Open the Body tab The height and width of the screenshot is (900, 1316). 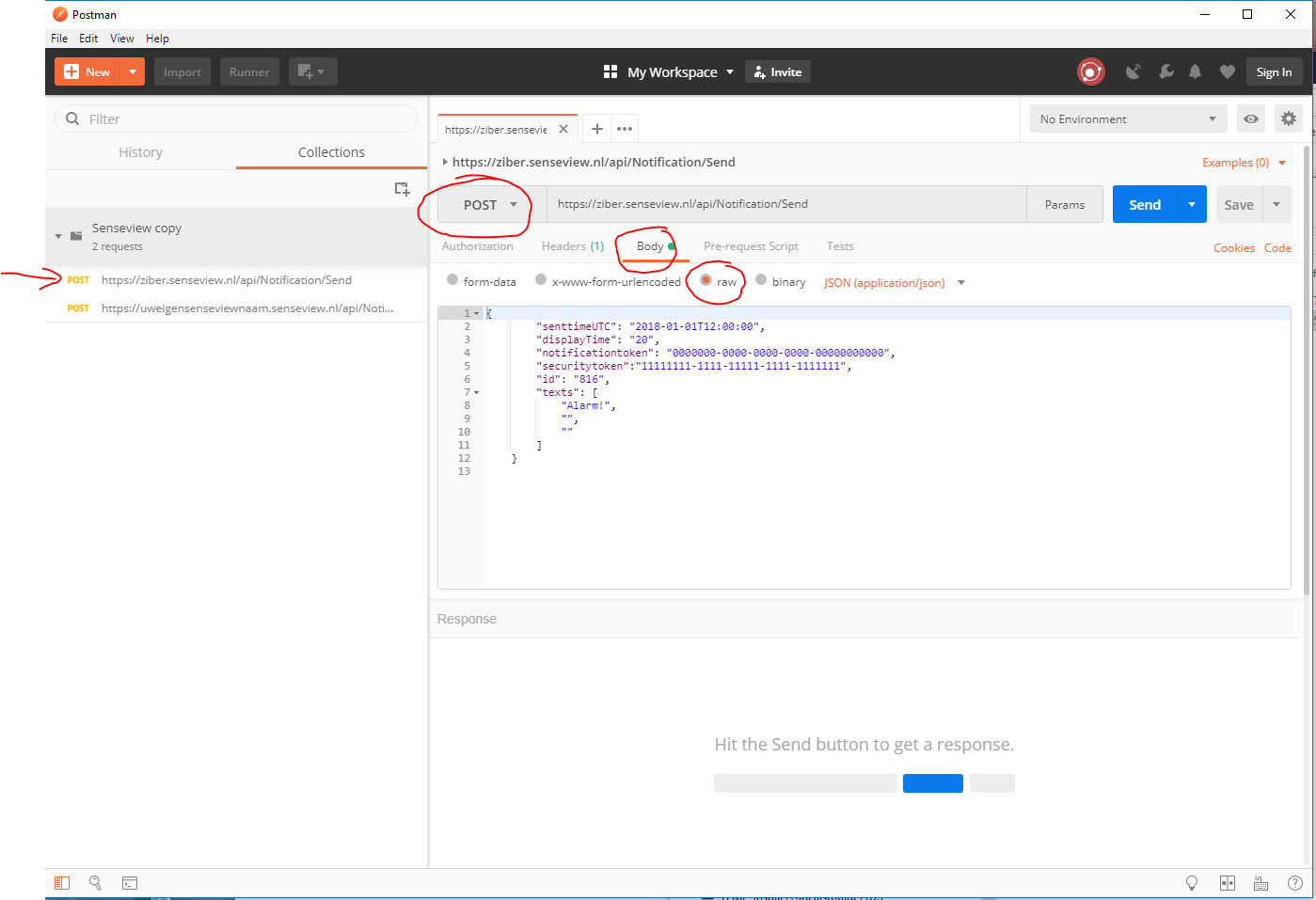coord(656,246)
